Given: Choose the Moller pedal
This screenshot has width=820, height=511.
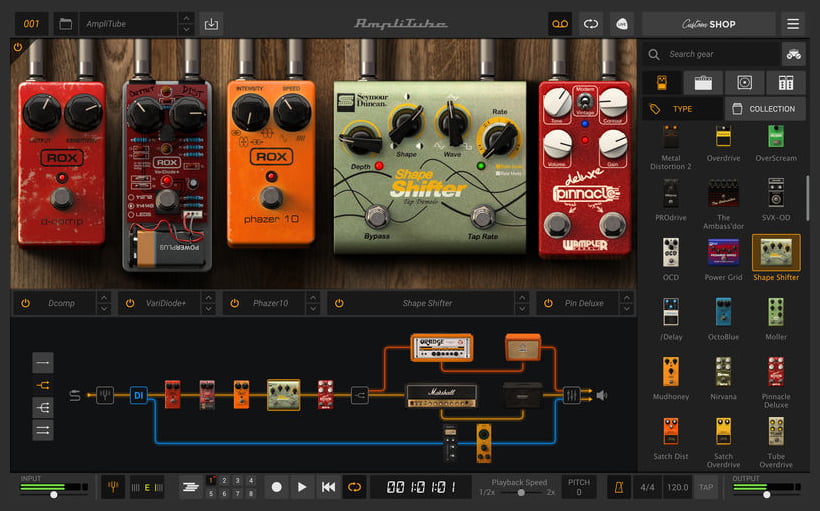Looking at the screenshot, I should (776, 319).
